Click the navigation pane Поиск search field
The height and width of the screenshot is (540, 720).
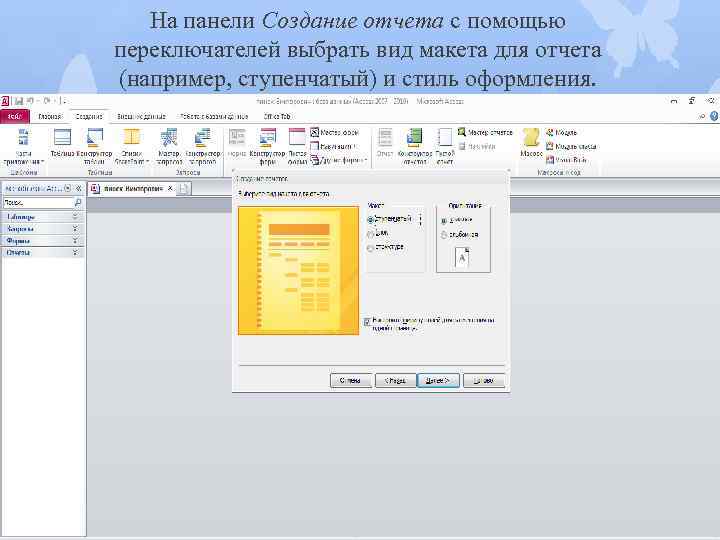click(38, 202)
